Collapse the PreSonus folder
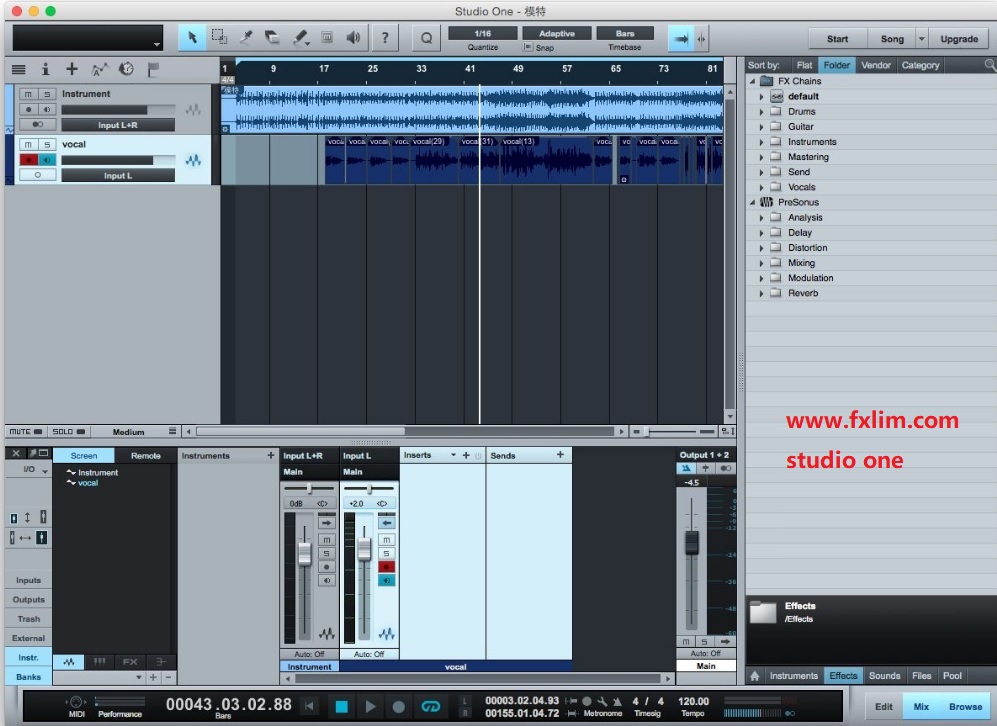997x726 pixels. click(x=752, y=202)
